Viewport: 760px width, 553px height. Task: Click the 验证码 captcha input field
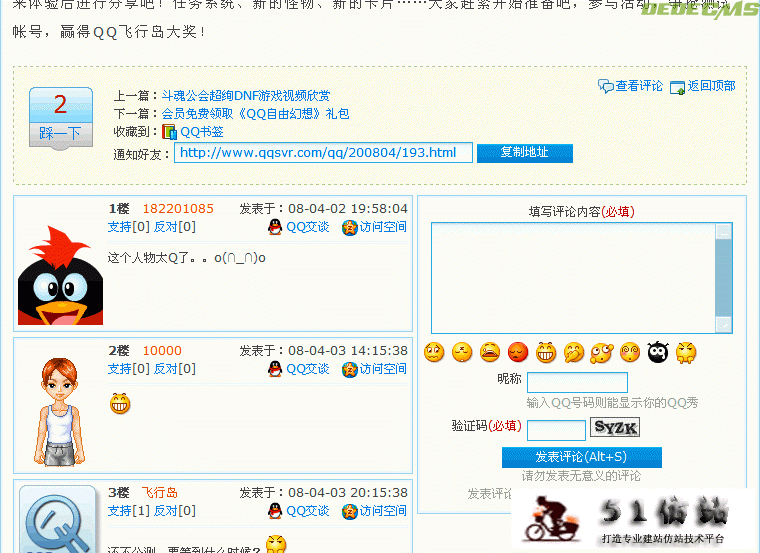[556, 430]
